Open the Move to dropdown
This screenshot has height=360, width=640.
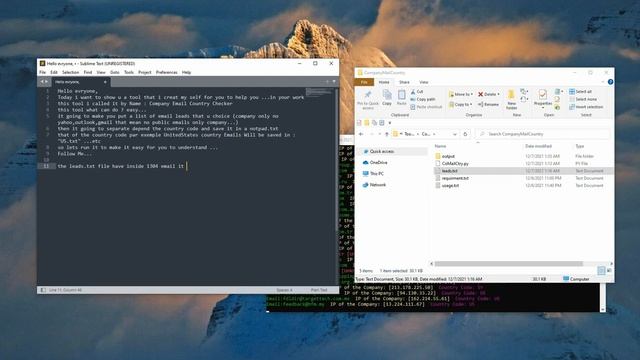[460, 94]
